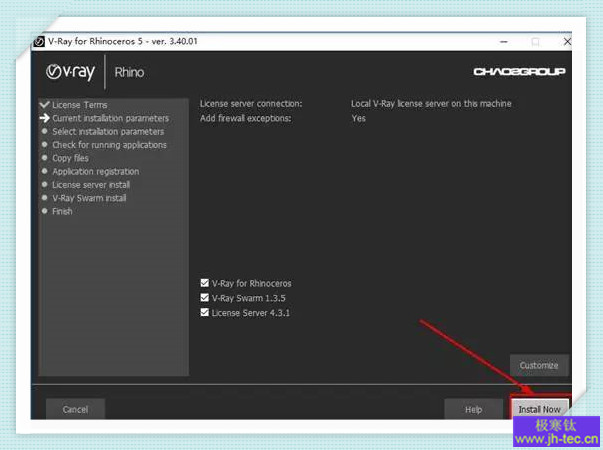Uncheck V-Ray for Rhinoceros component

point(205,283)
